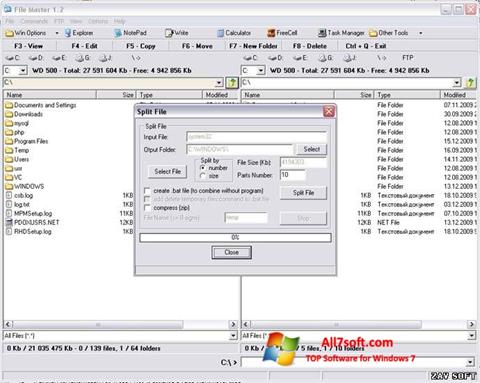
Task: Click F6 - Move button
Action: pos(197,46)
